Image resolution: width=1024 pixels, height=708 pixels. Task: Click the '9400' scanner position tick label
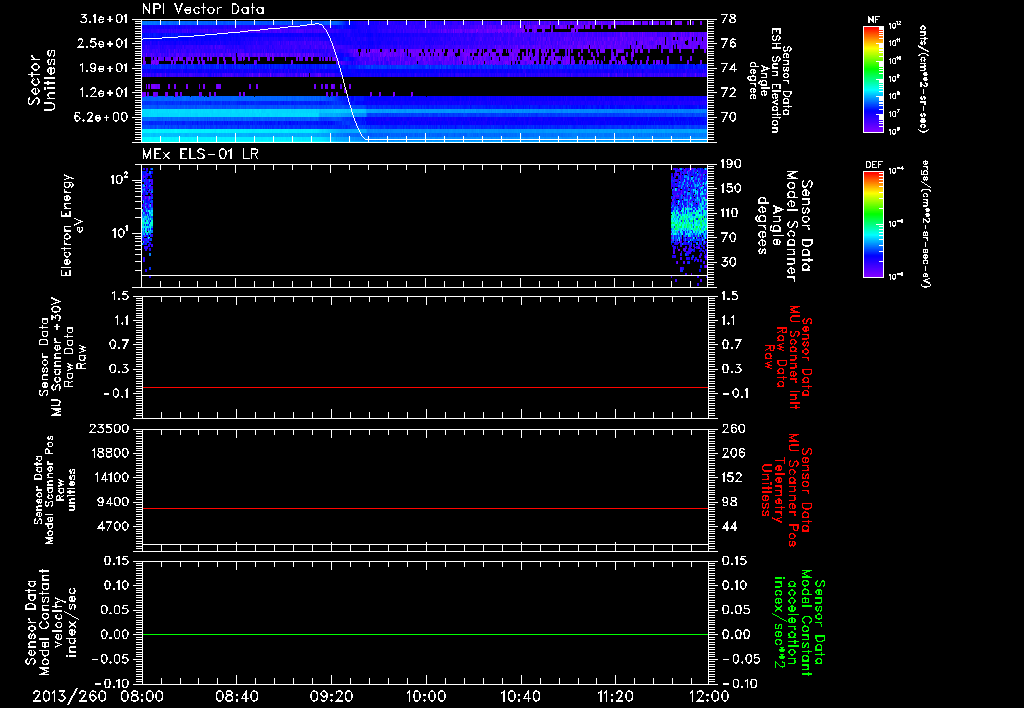[113, 502]
